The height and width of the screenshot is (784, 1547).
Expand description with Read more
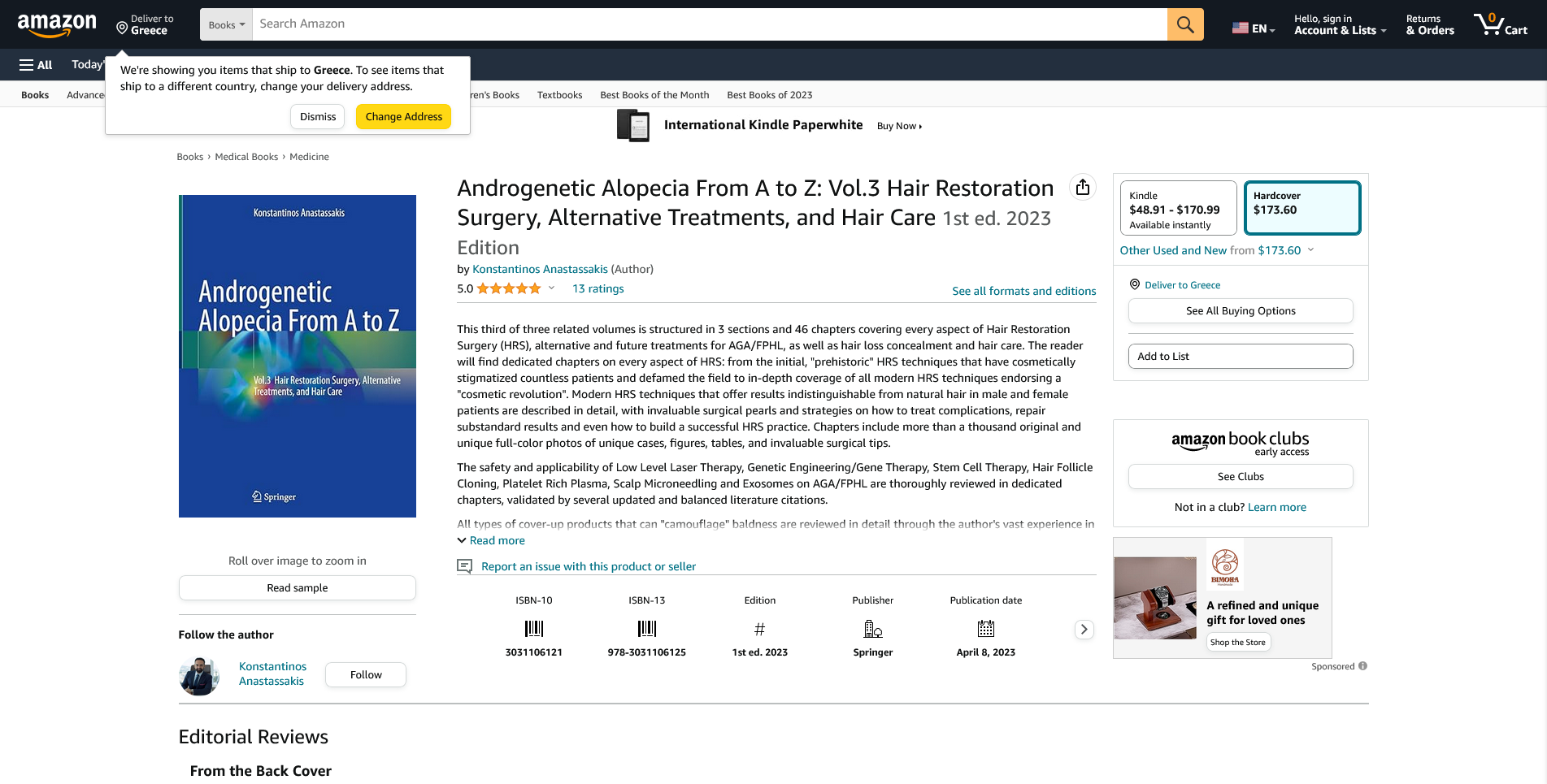tap(497, 541)
